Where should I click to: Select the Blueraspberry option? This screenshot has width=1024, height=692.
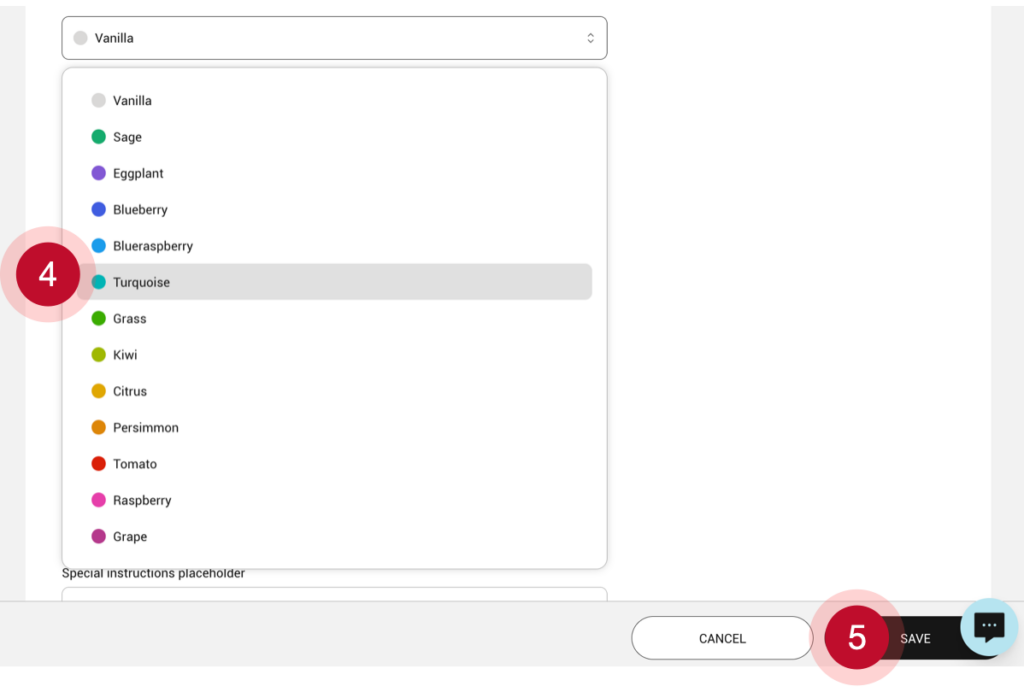click(x=152, y=246)
